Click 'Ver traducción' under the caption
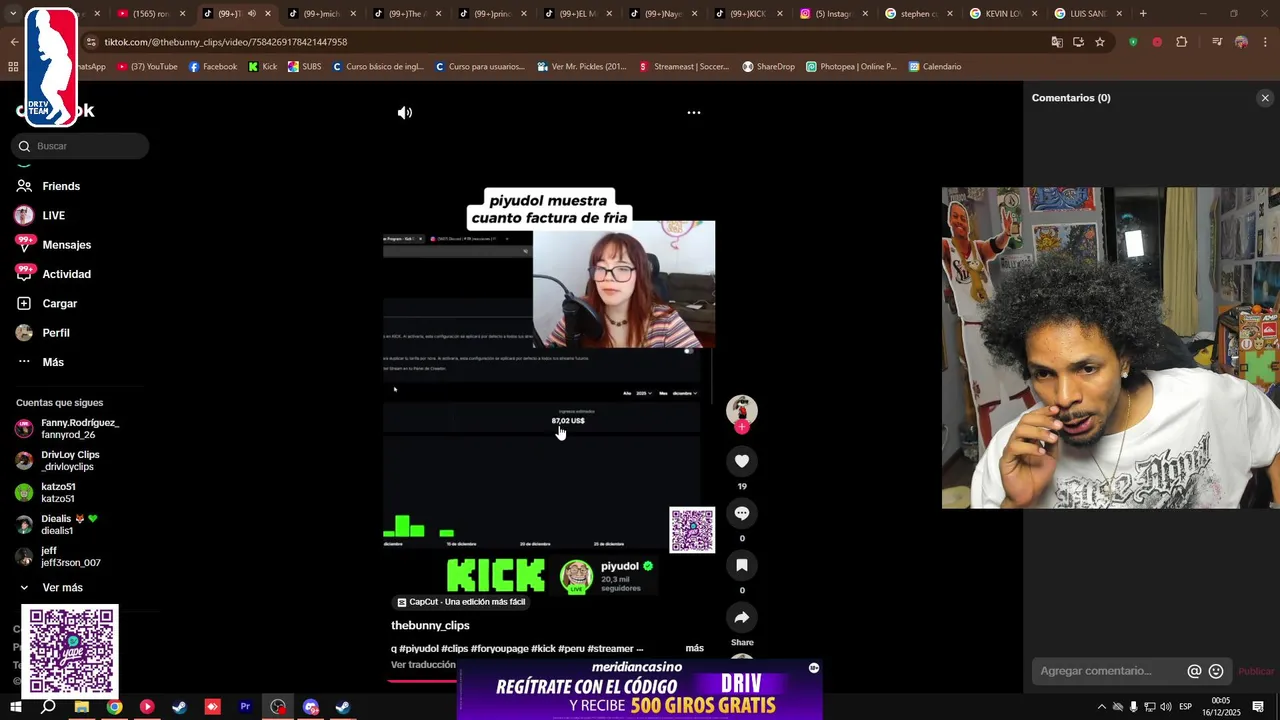 pos(423,665)
